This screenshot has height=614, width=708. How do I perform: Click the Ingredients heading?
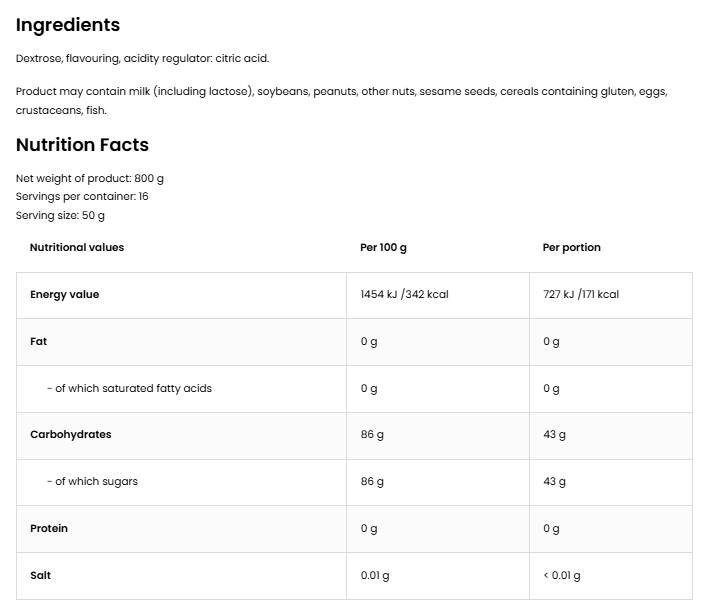67,25
